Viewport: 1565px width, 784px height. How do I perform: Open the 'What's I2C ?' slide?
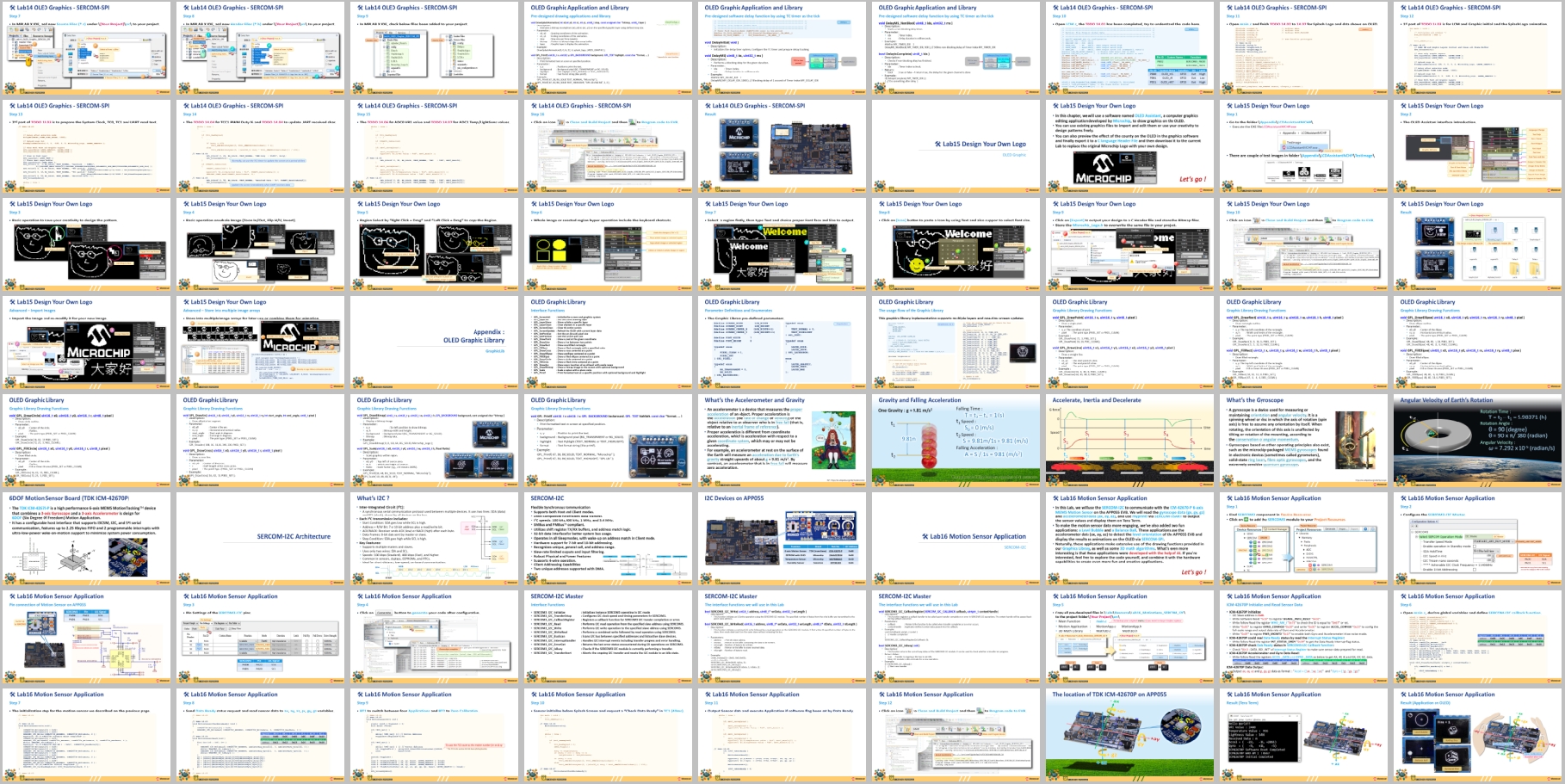click(435, 539)
